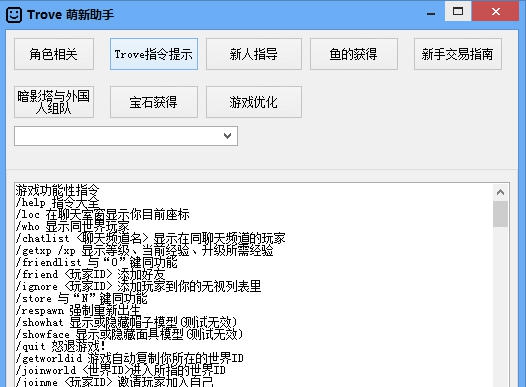Screen dimensions: 526x387
Task: Open the 宝石获得 section
Action: click(x=154, y=102)
